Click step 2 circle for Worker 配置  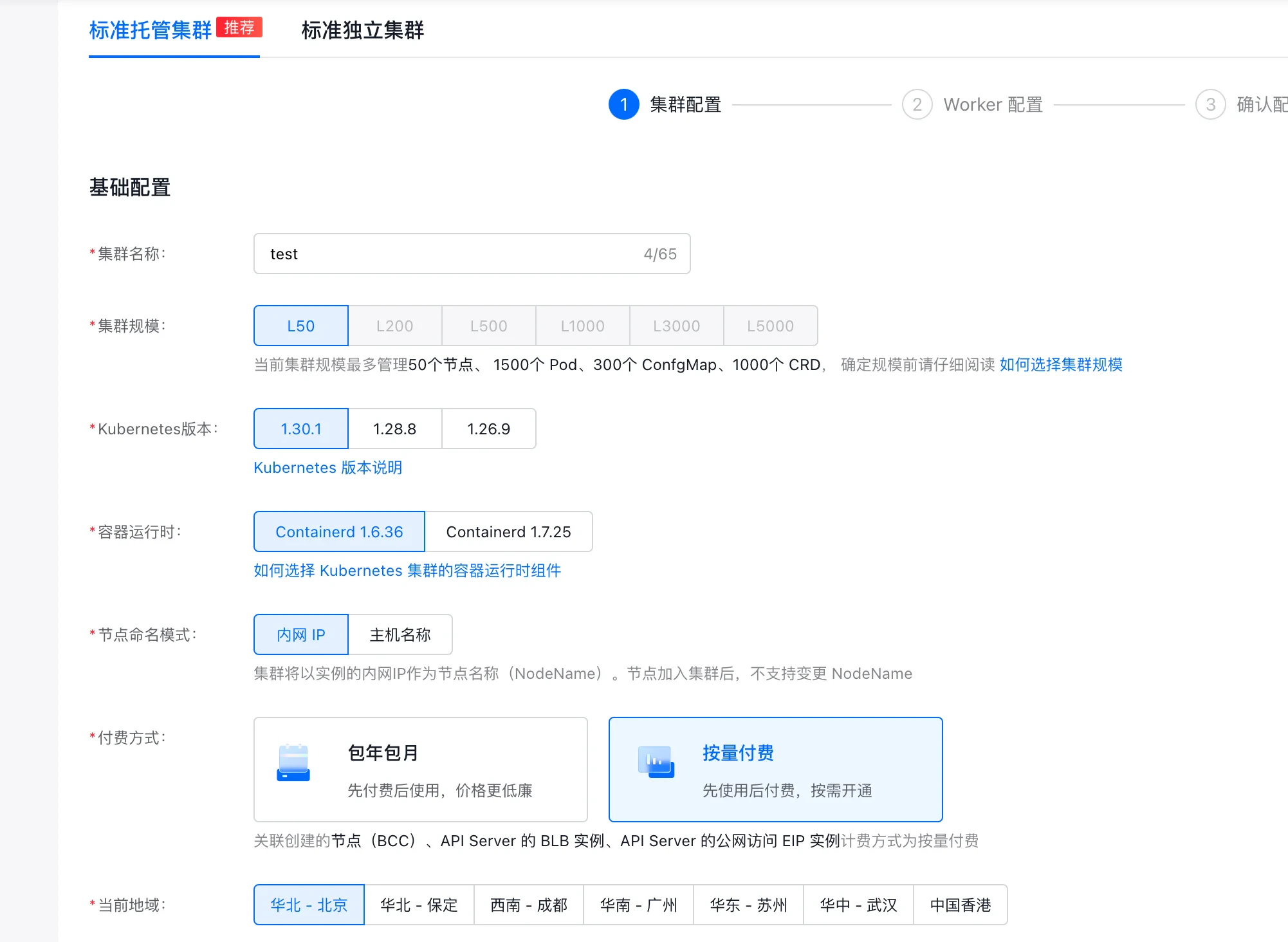click(917, 104)
